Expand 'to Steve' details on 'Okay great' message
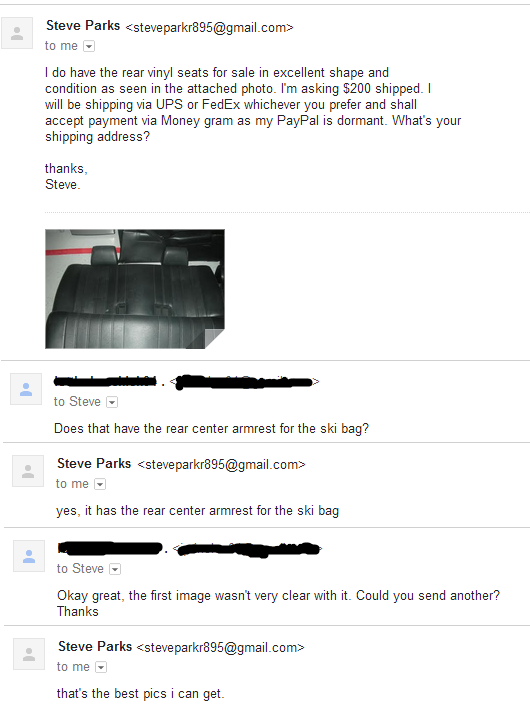This screenshot has height=717, width=530. pyautogui.click(x=115, y=569)
